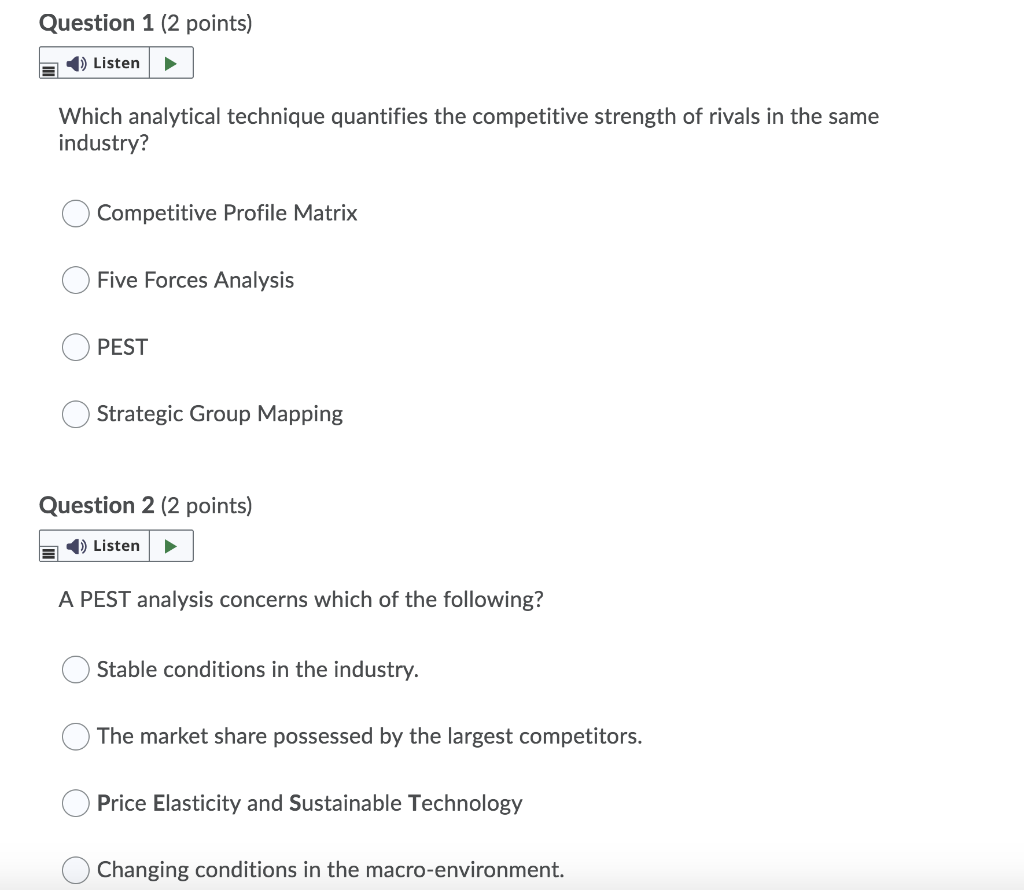Start audio playback for Question 1
The width and height of the screenshot is (1024, 890).
171,62
